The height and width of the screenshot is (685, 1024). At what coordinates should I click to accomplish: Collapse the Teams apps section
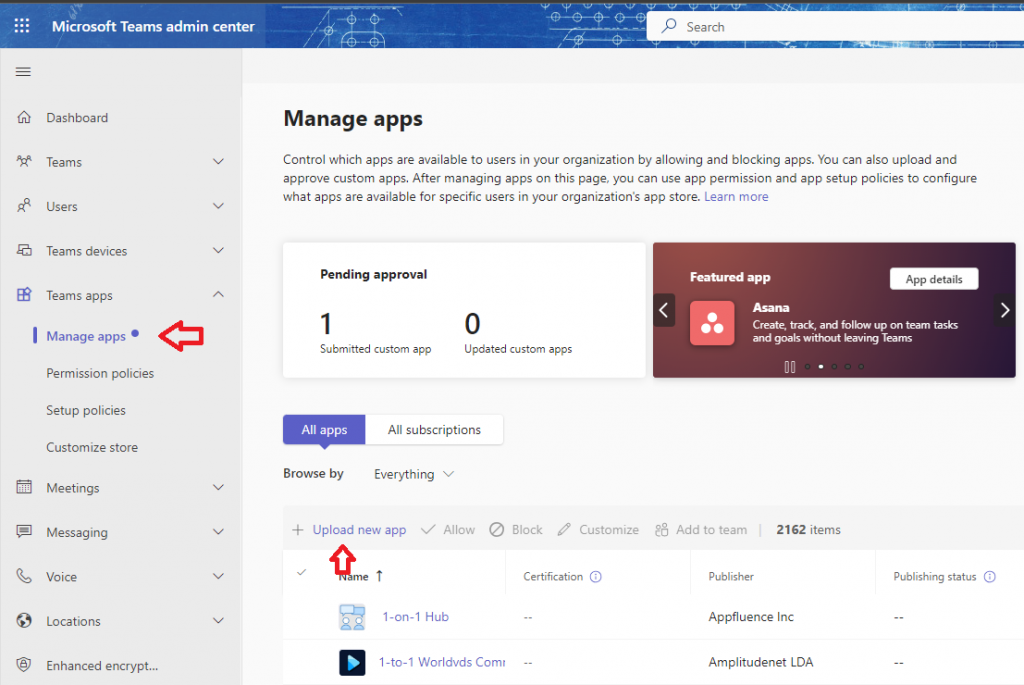click(x=219, y=295)
